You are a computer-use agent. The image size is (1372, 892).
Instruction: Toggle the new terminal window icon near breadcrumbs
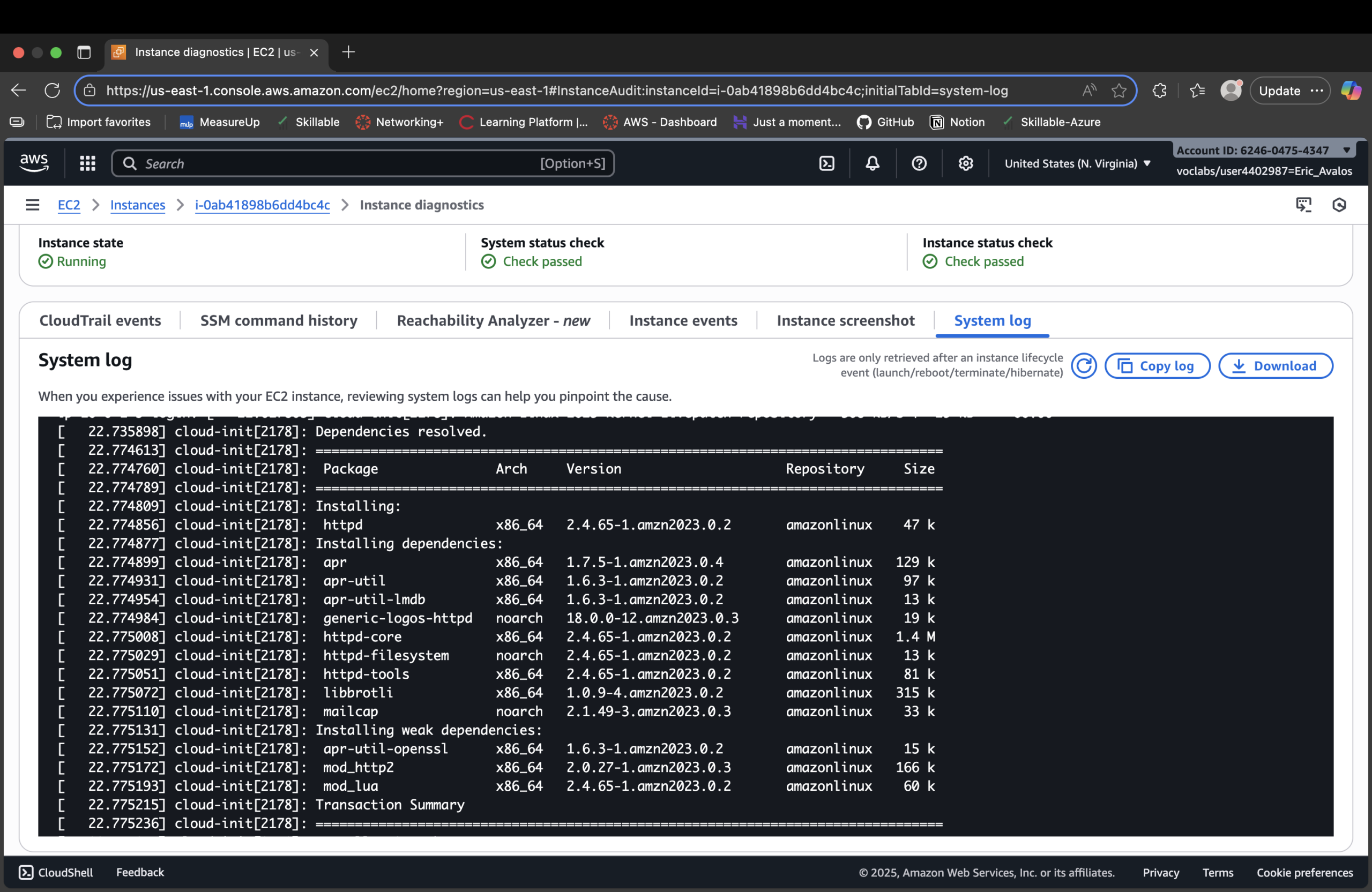tap(1304, 205)
